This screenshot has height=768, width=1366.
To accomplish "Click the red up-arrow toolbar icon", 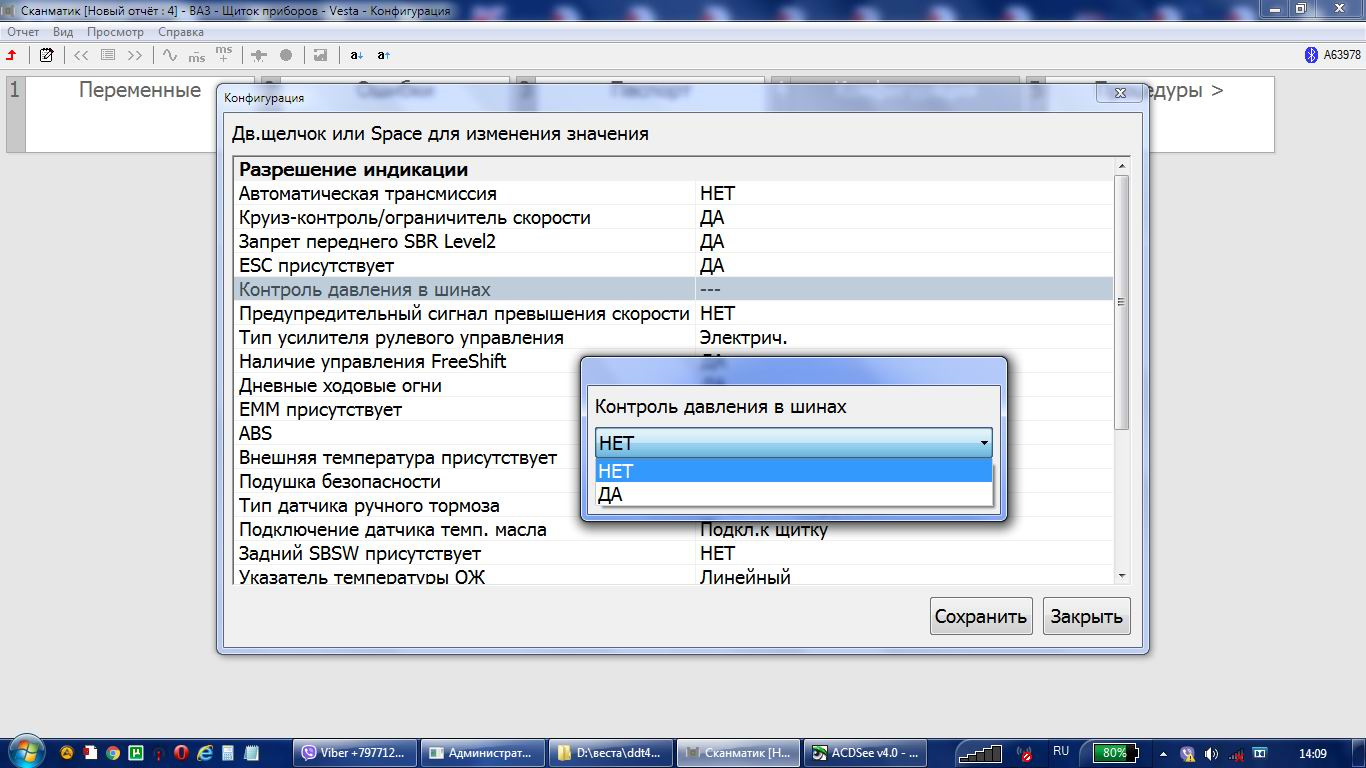I will tap(12, 55).
